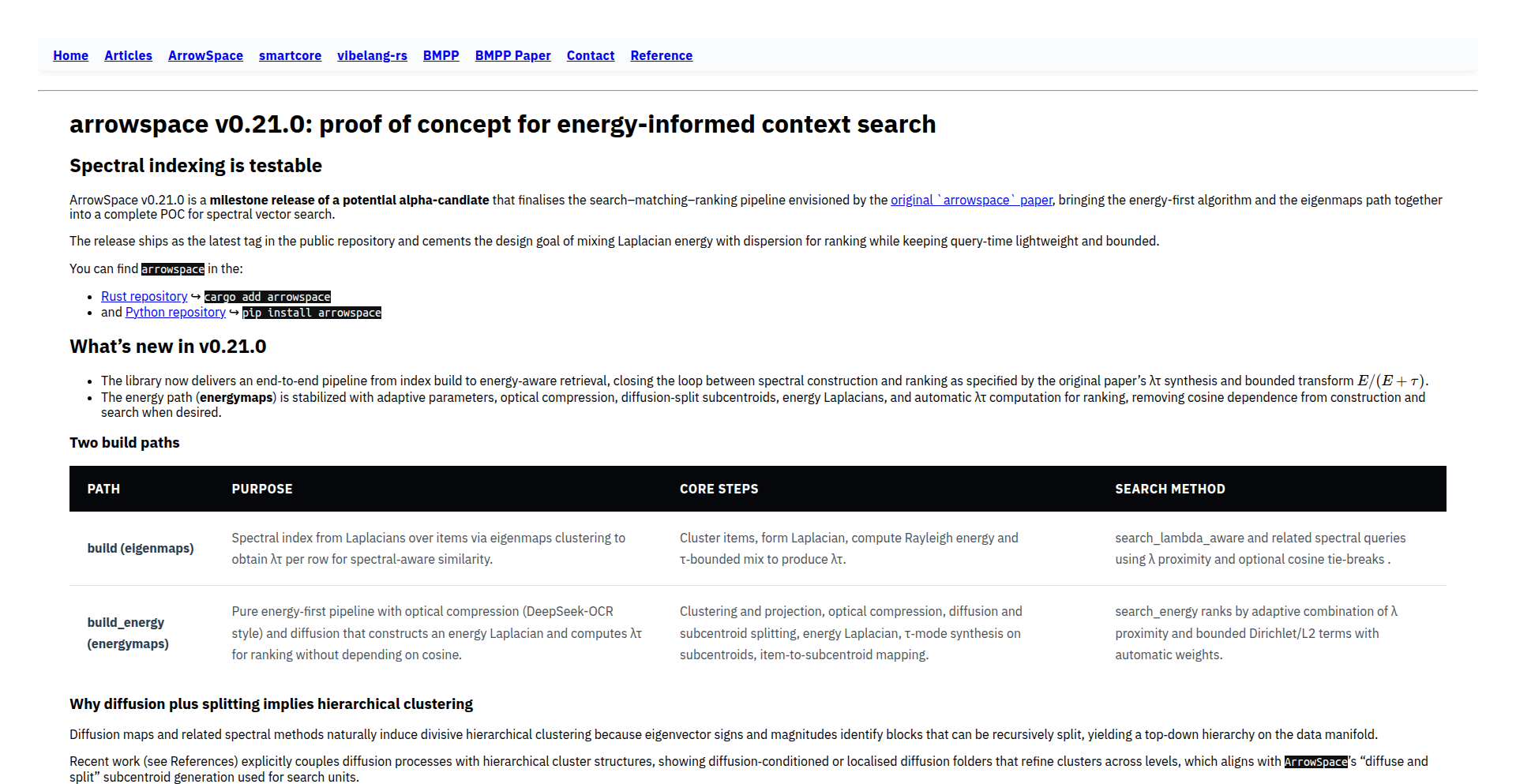Open the BMPP nav link
The height and width of the screenshot is (784, 1516).
pos(441,55)
